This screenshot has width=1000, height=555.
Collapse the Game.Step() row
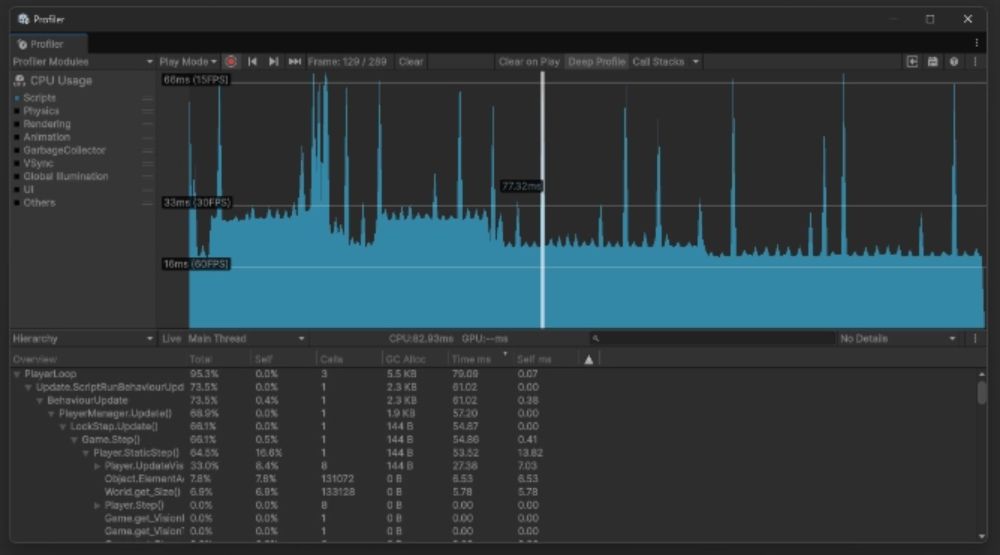tap(74, 440)
